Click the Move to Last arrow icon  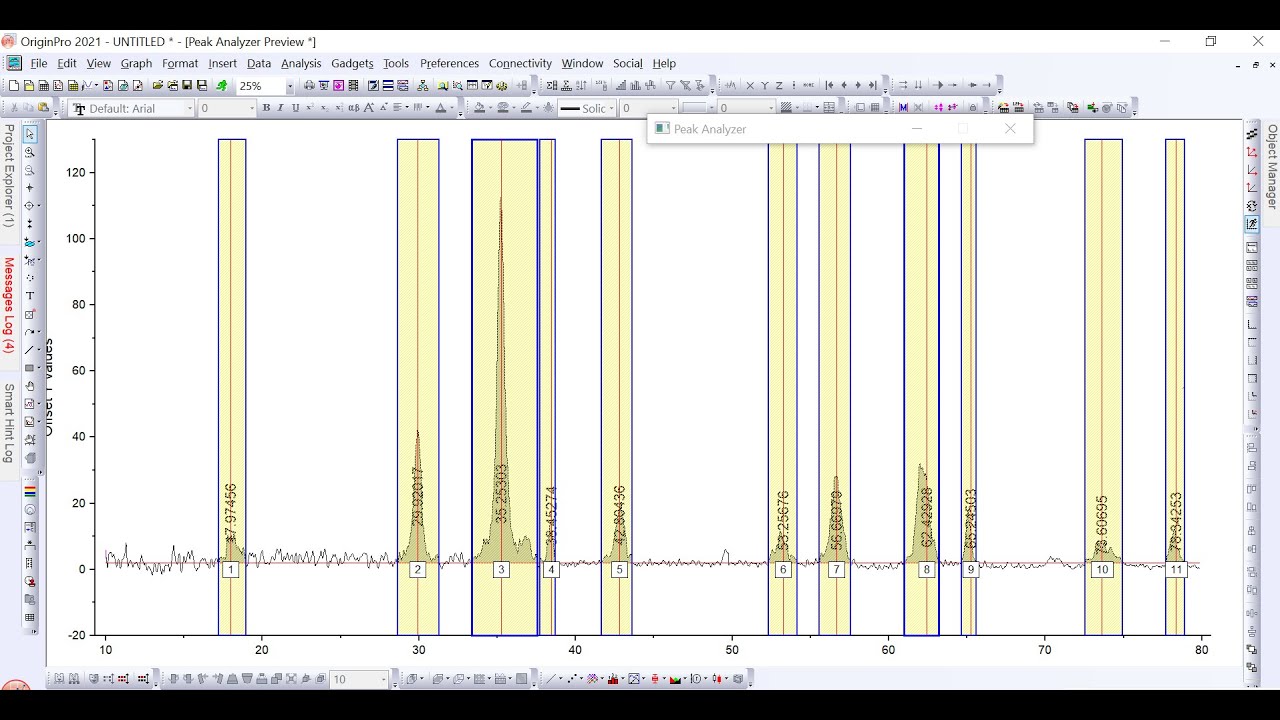[872, 86]
